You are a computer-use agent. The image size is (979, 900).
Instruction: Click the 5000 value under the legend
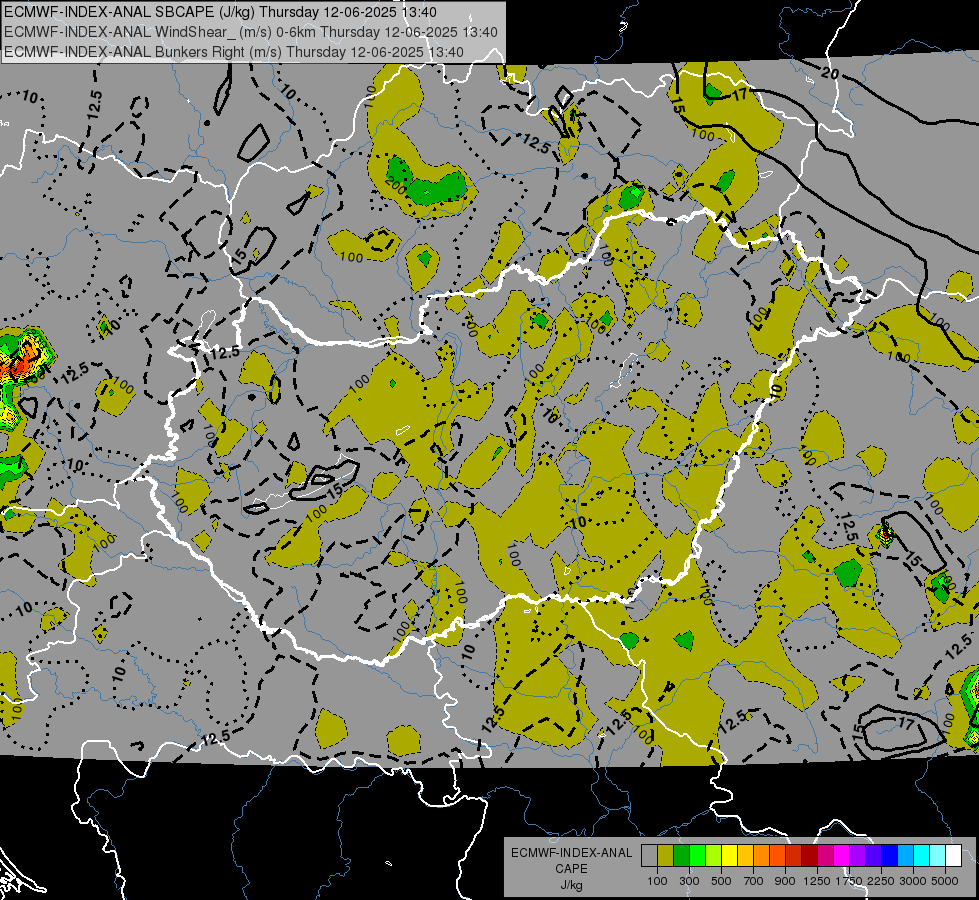tap(945, 881)
